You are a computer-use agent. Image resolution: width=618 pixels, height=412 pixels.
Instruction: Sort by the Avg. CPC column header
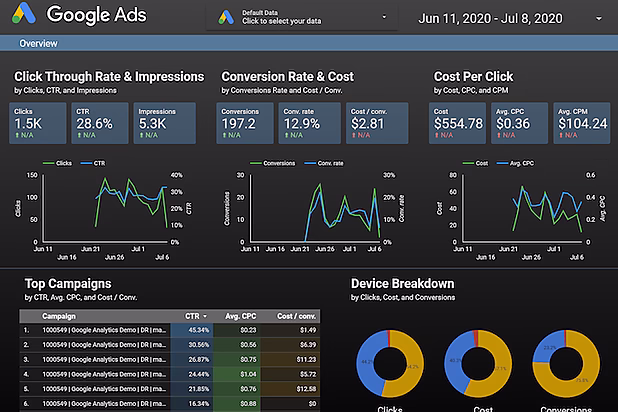(240, 316)
